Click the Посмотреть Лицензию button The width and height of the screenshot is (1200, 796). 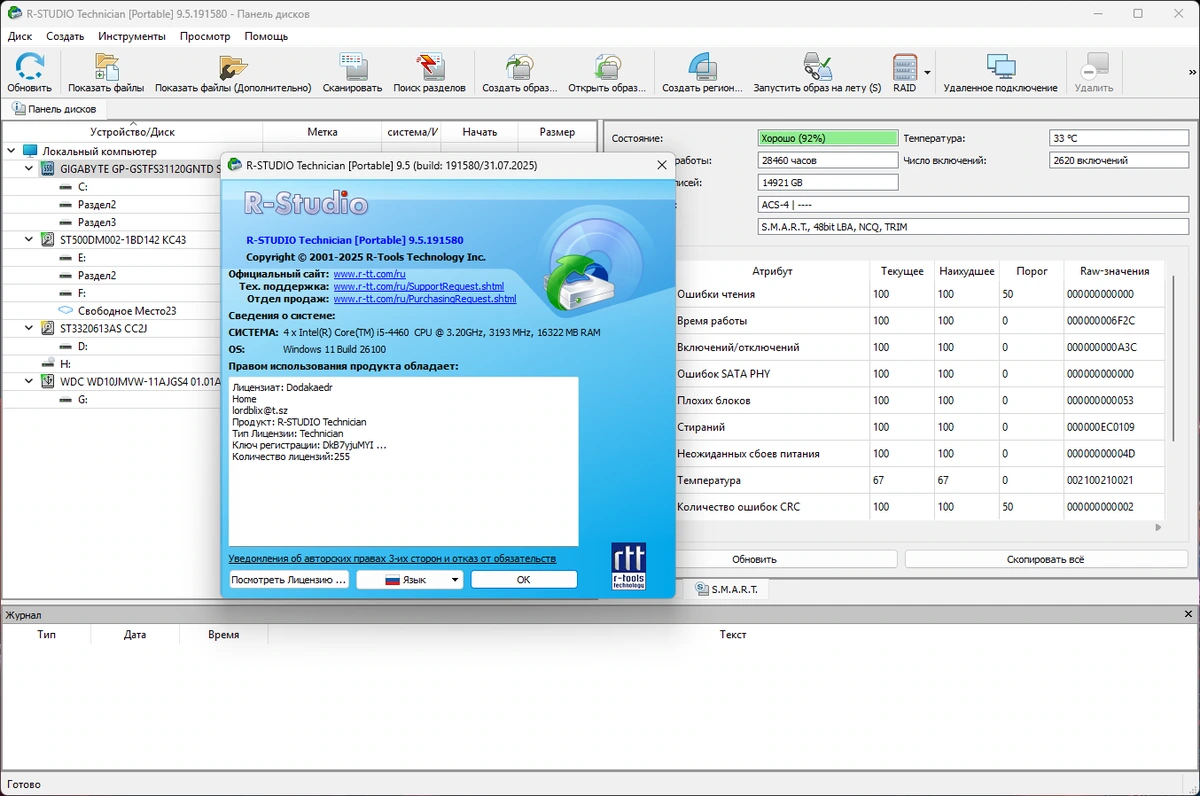[x=289, y=579]
